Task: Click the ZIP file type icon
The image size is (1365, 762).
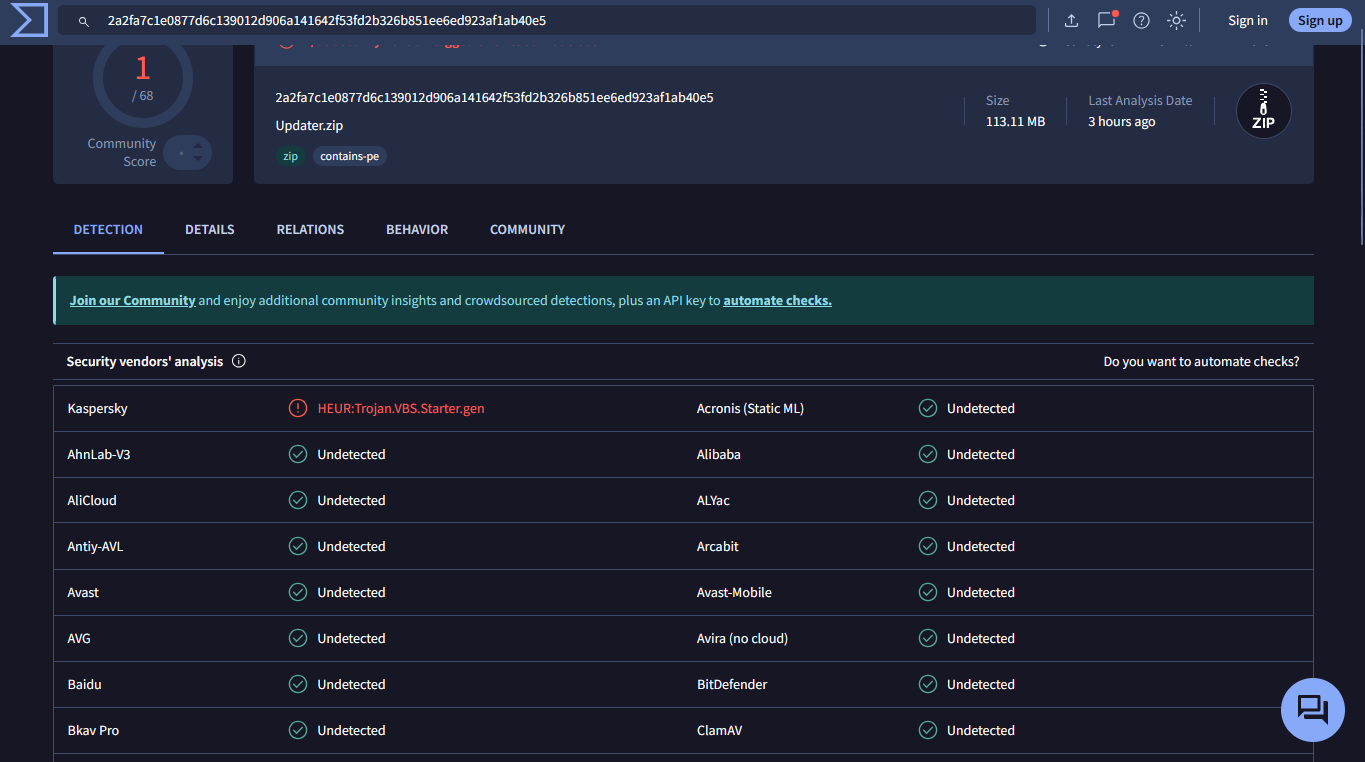Action: 1263,111
